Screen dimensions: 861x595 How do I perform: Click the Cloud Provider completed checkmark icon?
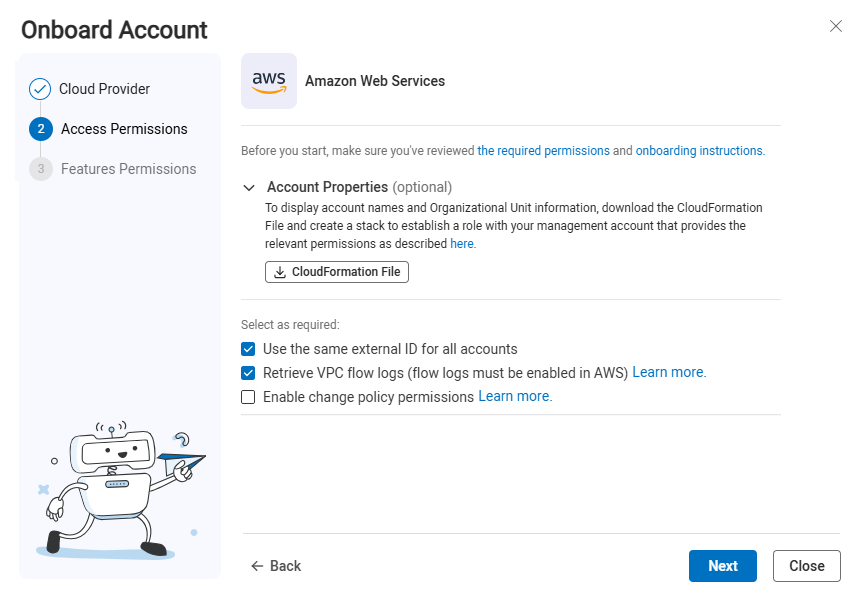pyautogui.click(x=40, y=89)
